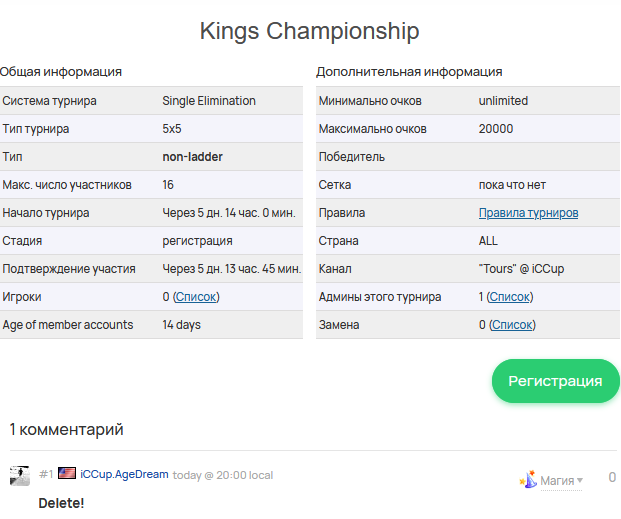621x519 pixels.
Task: Open the Список link in Замена row
Action: [512, 325]
